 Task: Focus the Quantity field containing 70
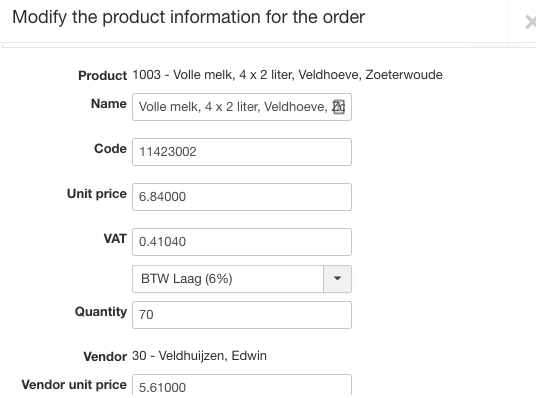coord(242,315)
